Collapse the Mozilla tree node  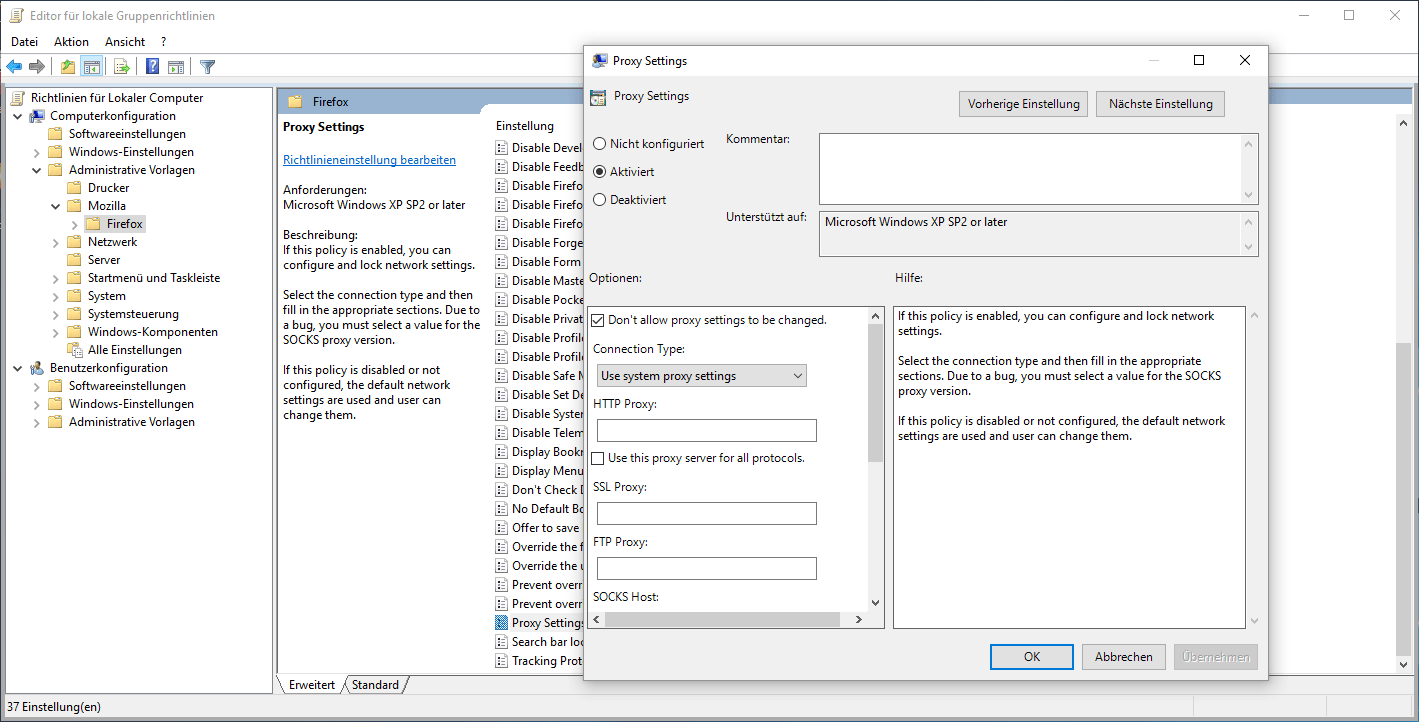pos(55,206)
